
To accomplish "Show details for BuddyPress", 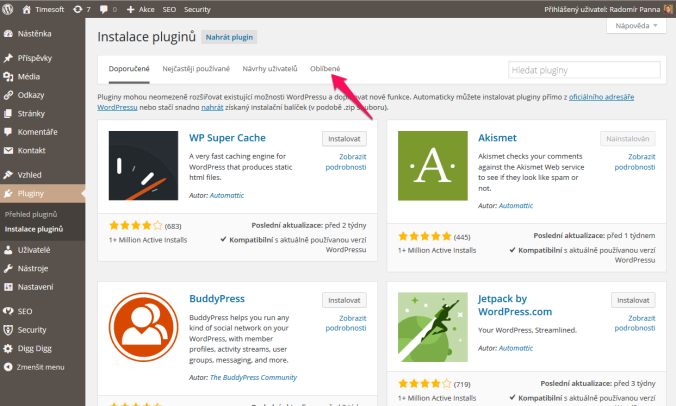I will (x=346, y=323).
